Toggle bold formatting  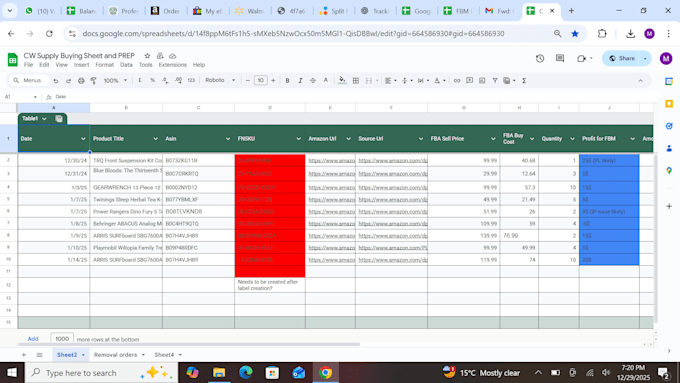[287, 80]
